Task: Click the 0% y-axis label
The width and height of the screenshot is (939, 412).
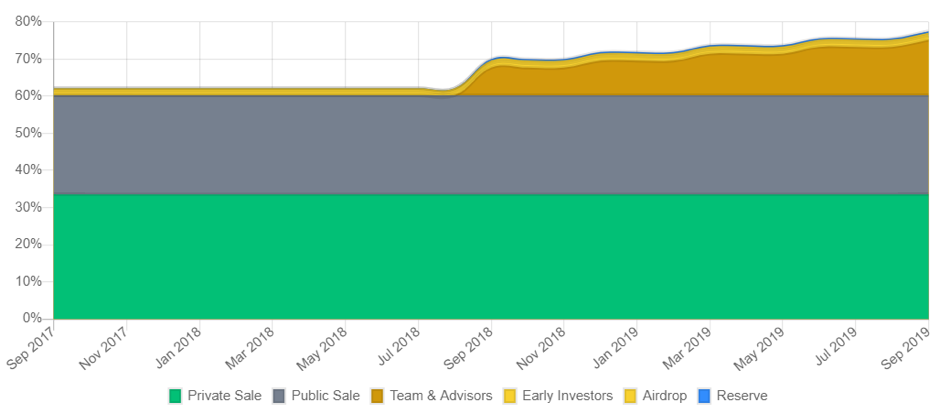Action: pos(32,319)
